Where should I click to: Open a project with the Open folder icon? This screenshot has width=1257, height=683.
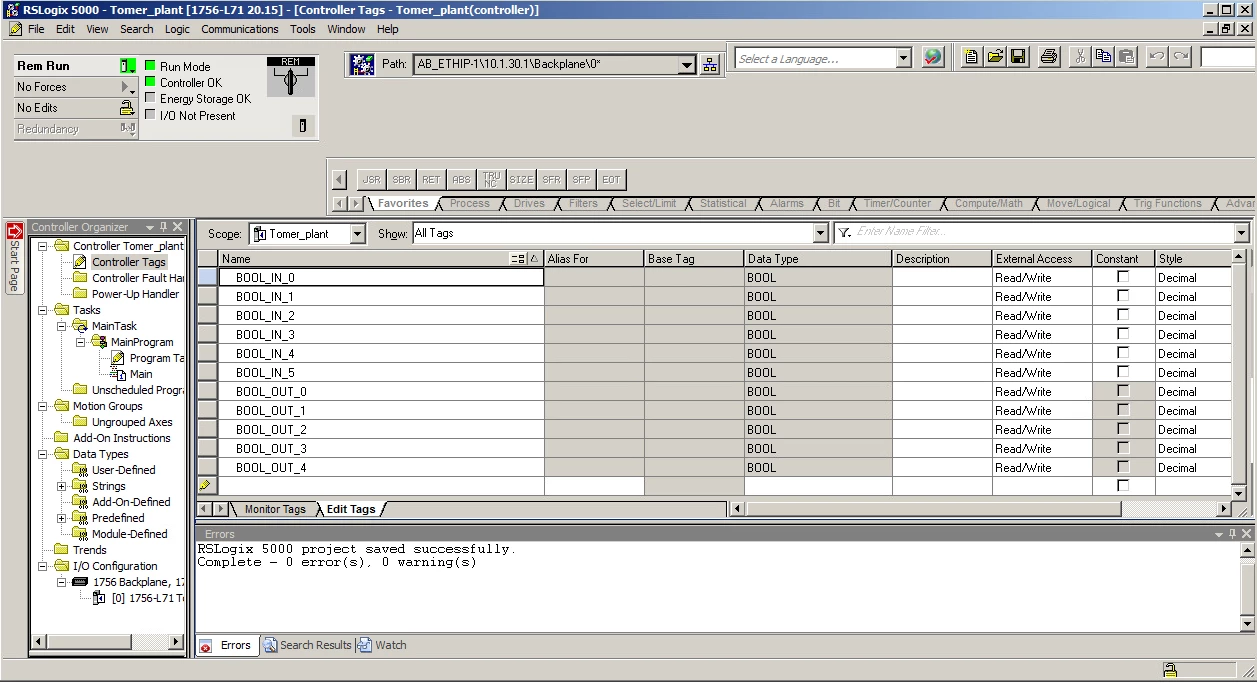[x=995, y=57]
